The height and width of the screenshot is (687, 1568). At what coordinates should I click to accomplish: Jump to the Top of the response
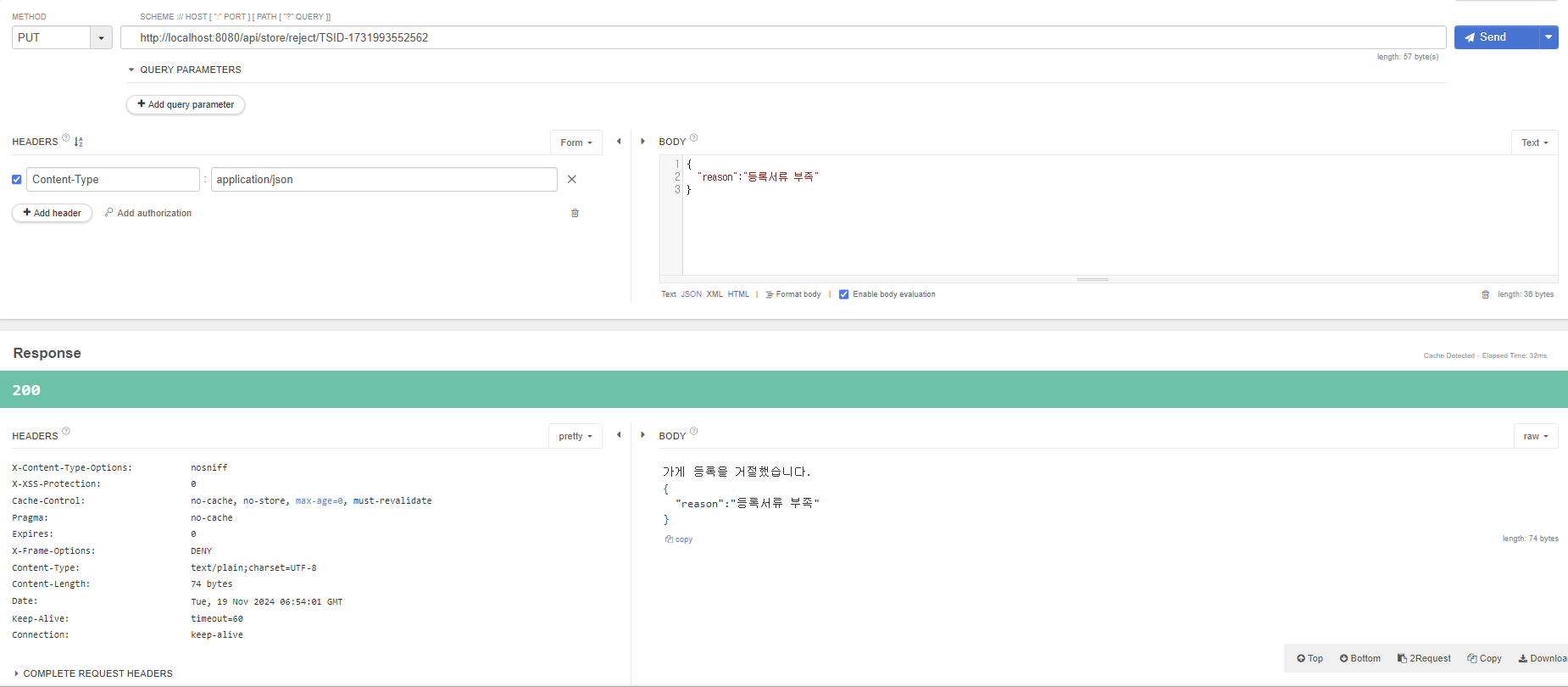(1309, 658)
